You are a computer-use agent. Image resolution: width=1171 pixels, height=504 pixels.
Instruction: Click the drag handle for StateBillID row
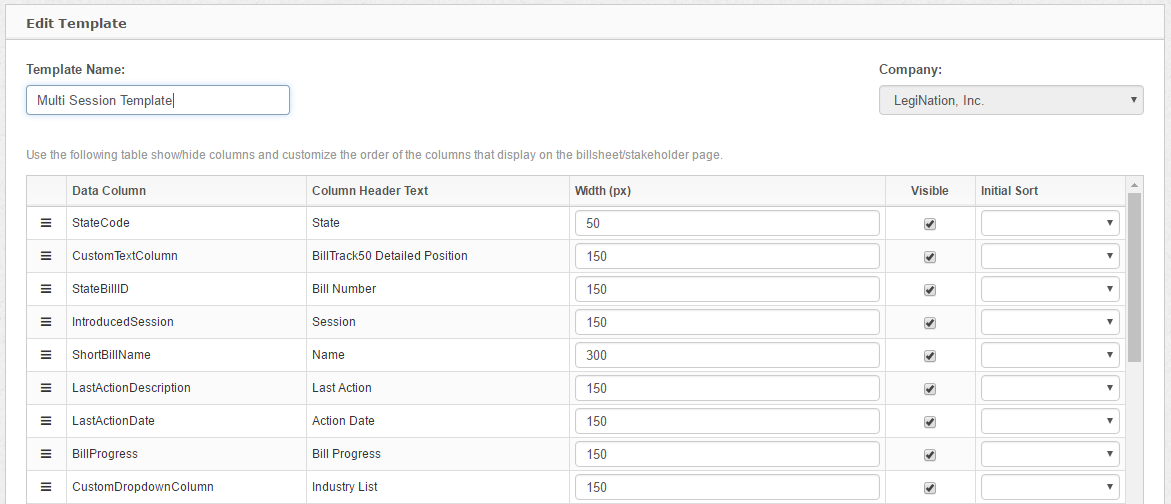point(46,289)
